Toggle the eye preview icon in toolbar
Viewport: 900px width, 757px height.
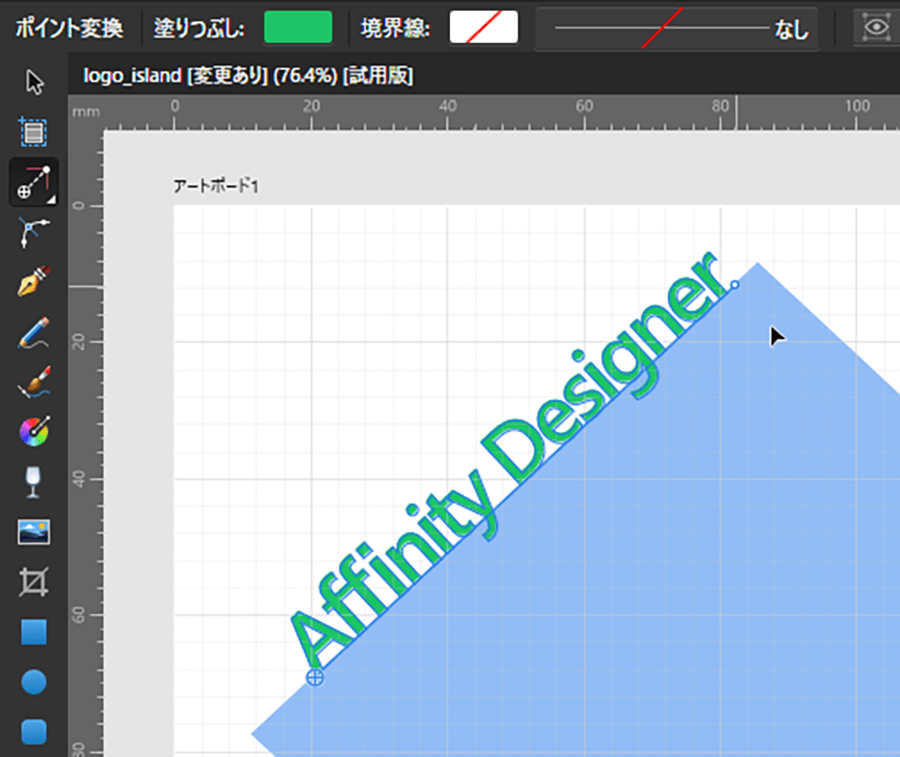[876, 26]
